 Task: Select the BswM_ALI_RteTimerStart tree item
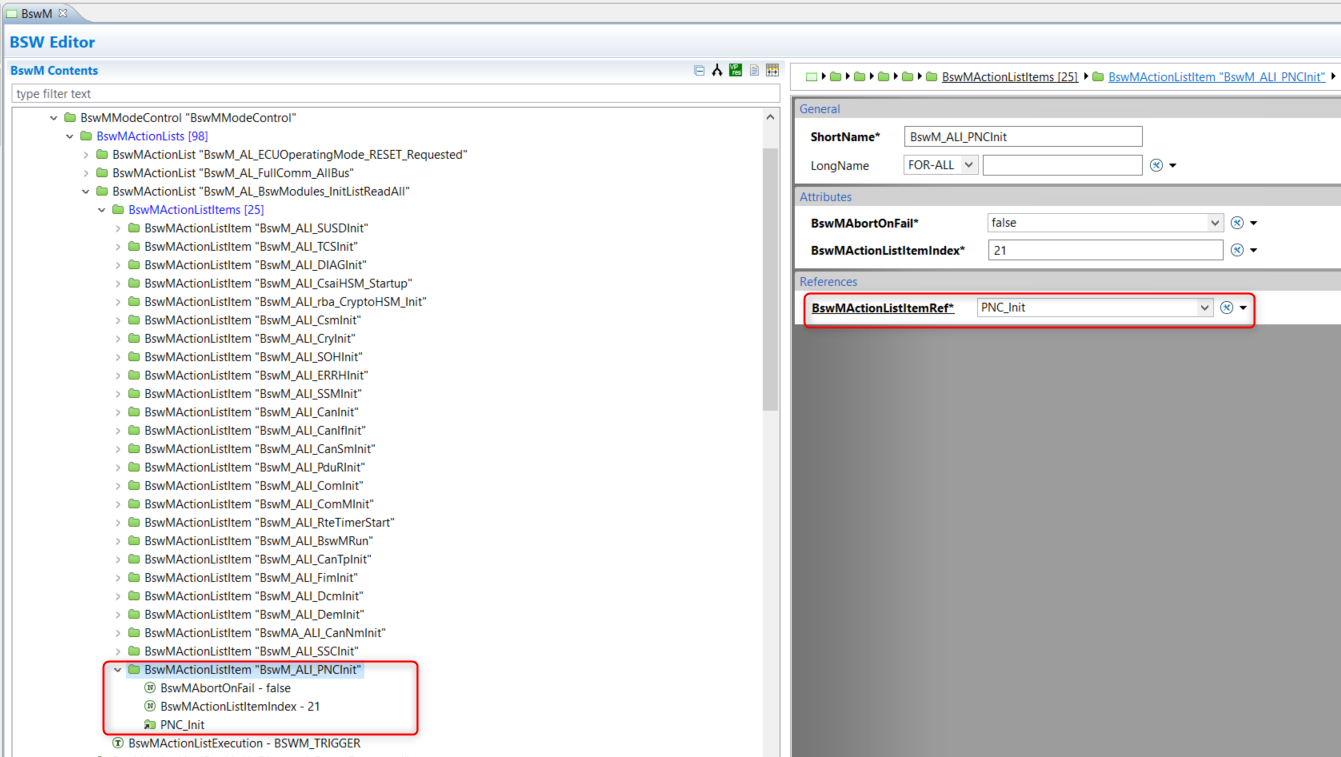tap(269, 523)
